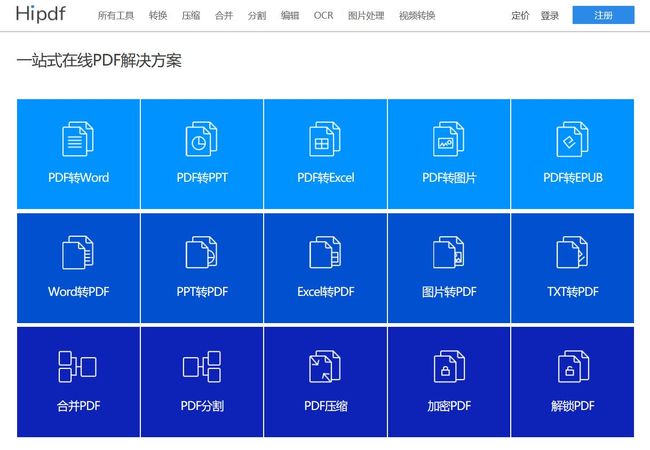Image resolution: width=650 pixels, height=450 pixels.
Task: Click the TXT转PDF label
Action: coord(573,292)
